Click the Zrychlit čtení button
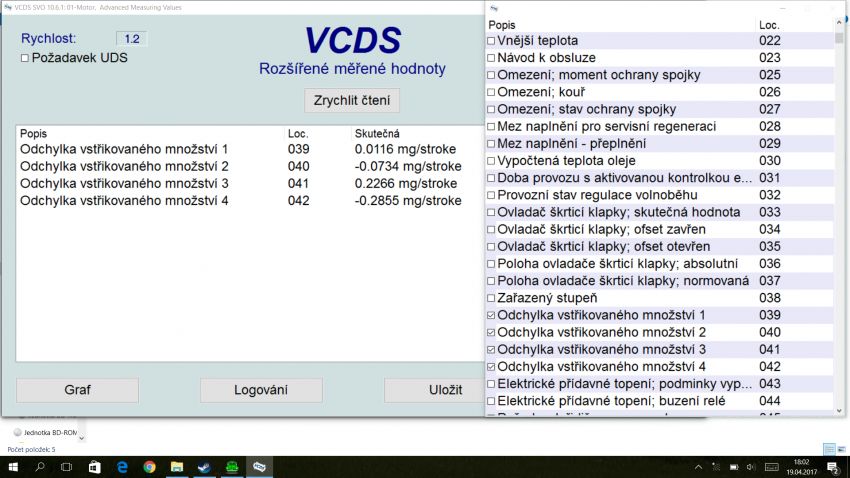The image size is (850, 478). [x=352, y=101]
